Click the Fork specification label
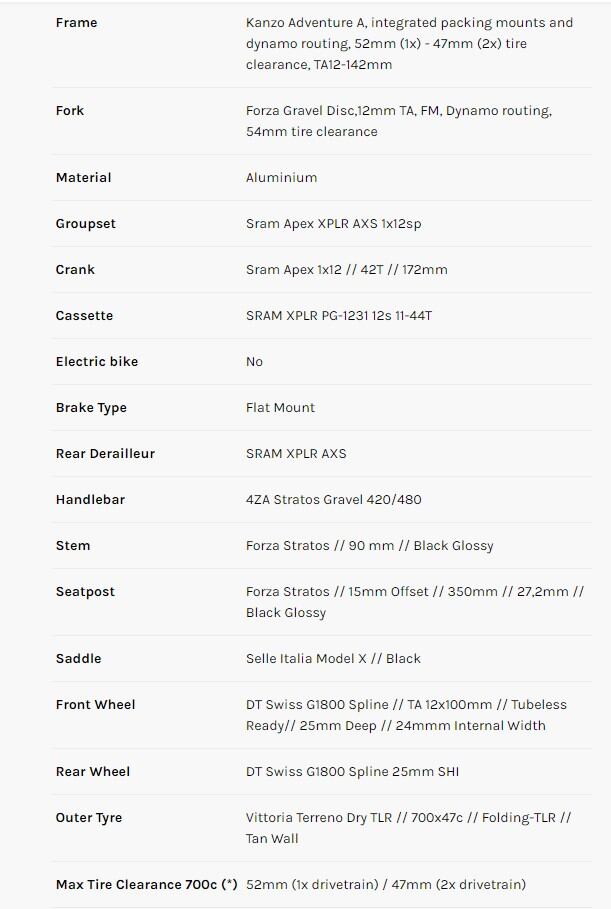Viewport: 611px width, 909px height. pyautogui.click(x=70, y=111)
